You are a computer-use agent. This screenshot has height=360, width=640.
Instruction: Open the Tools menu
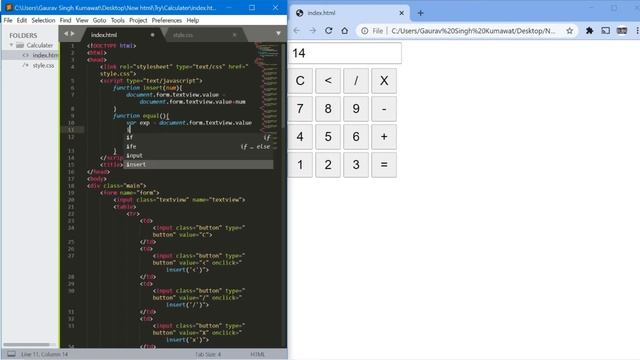[118, 20]
